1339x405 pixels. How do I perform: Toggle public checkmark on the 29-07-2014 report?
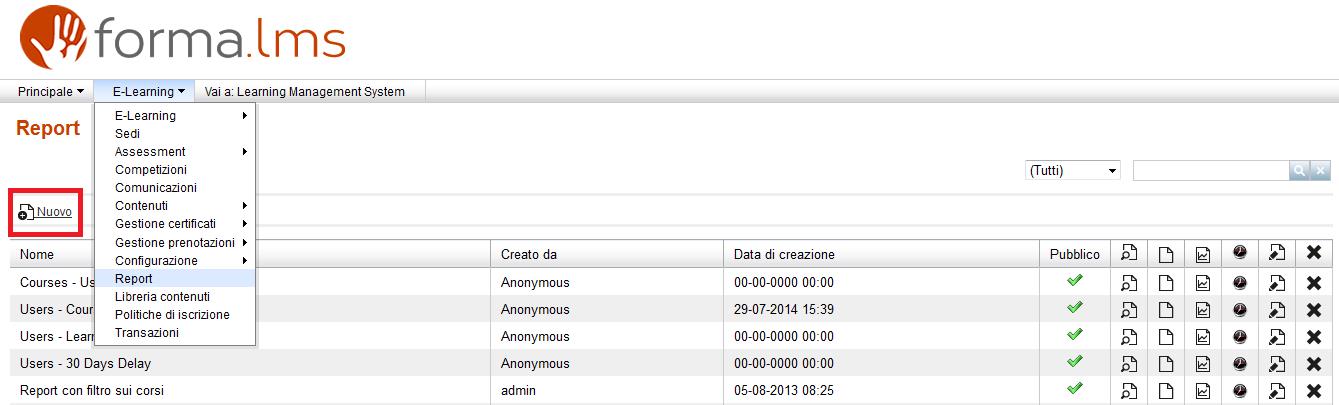point(1075,309)
